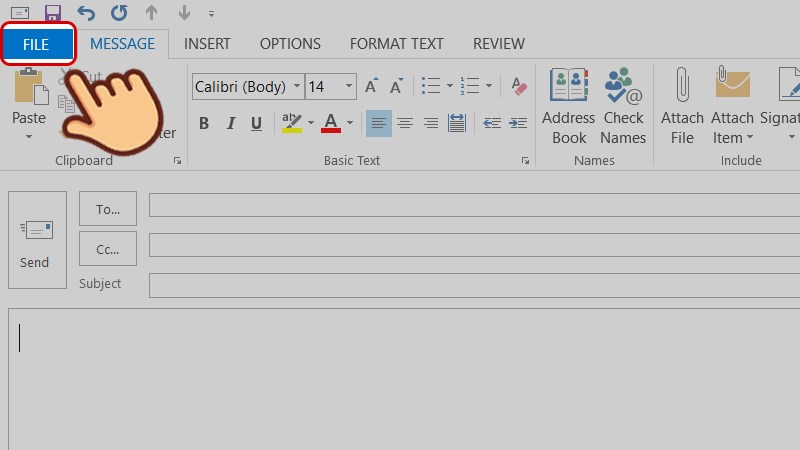Click inside the message body area
Screen dimensions: 800x450
click(404, 379)
